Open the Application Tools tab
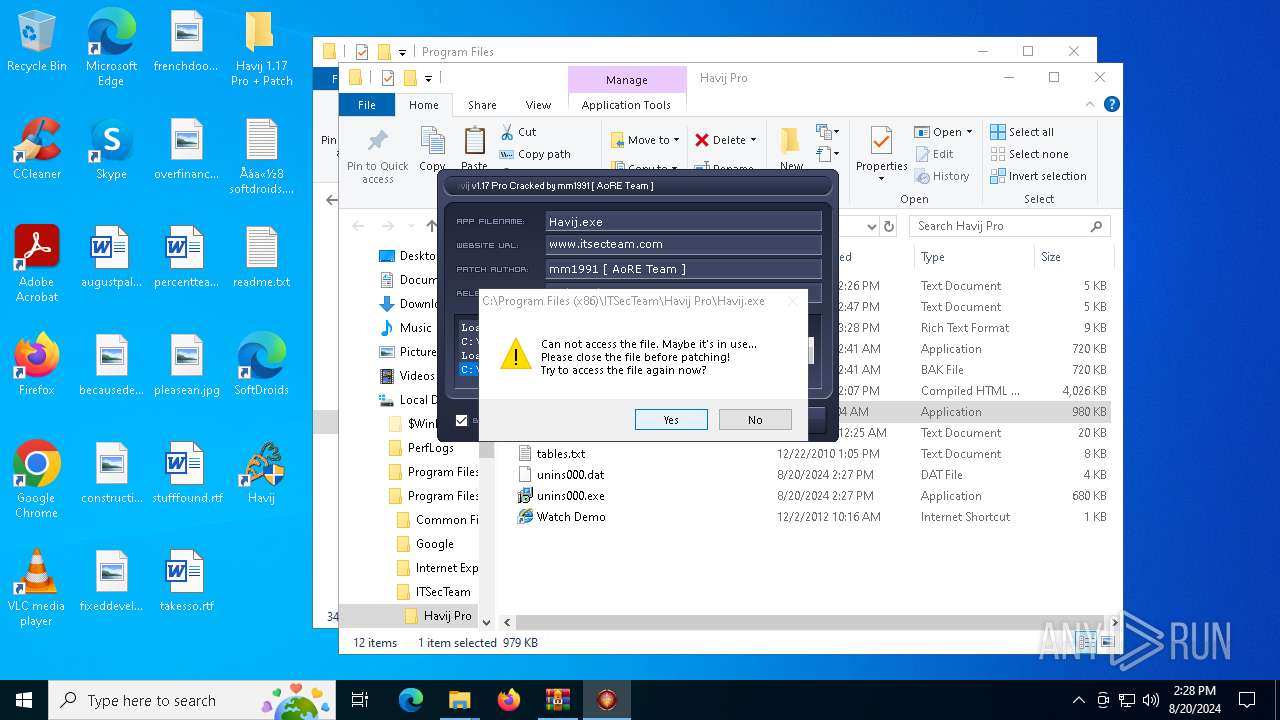1280x720 pixels. click(x=626, y=105)
